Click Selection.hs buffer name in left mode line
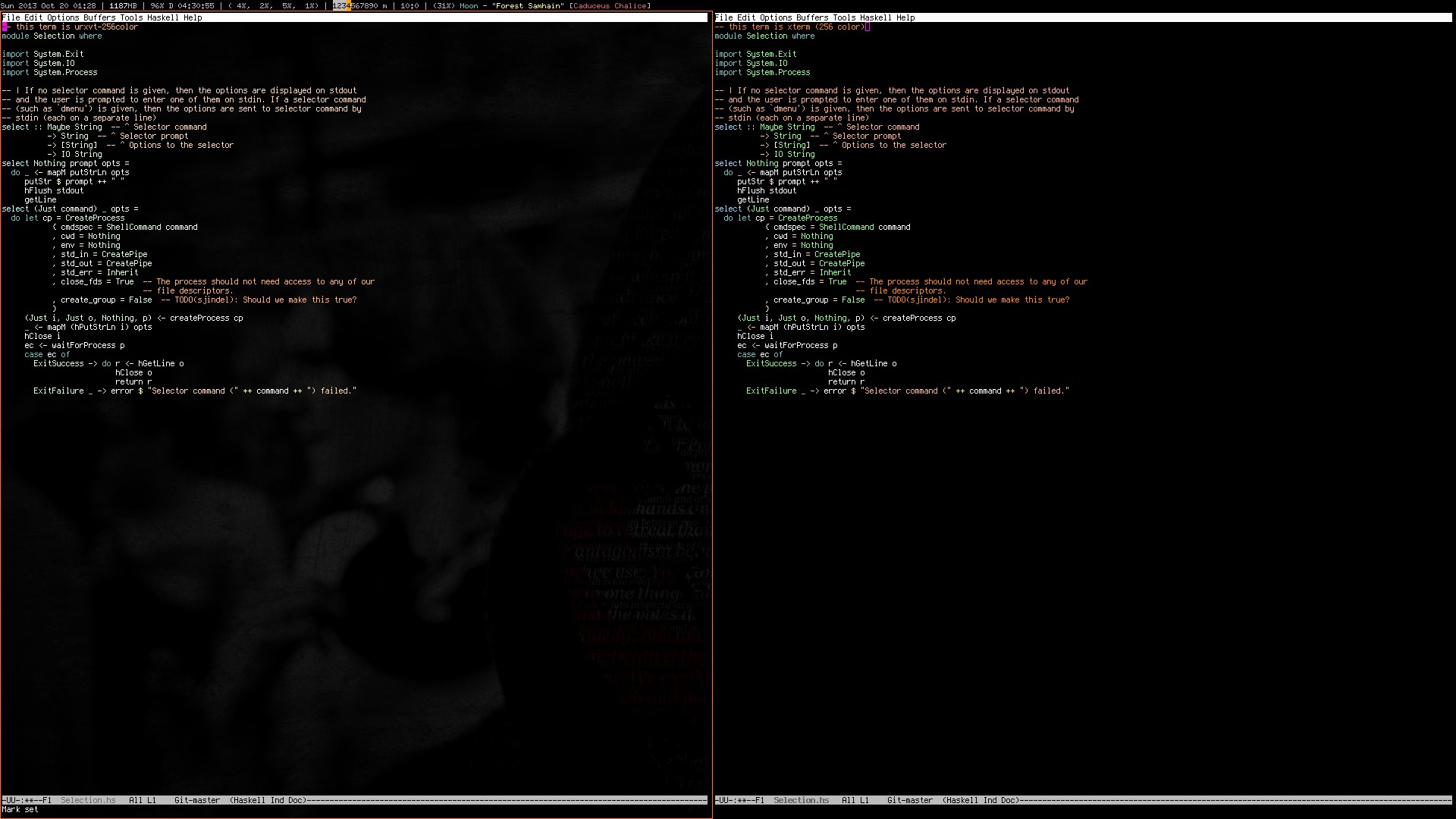Viewport: 1456px width, 819px height. click(x=88, y=800)
